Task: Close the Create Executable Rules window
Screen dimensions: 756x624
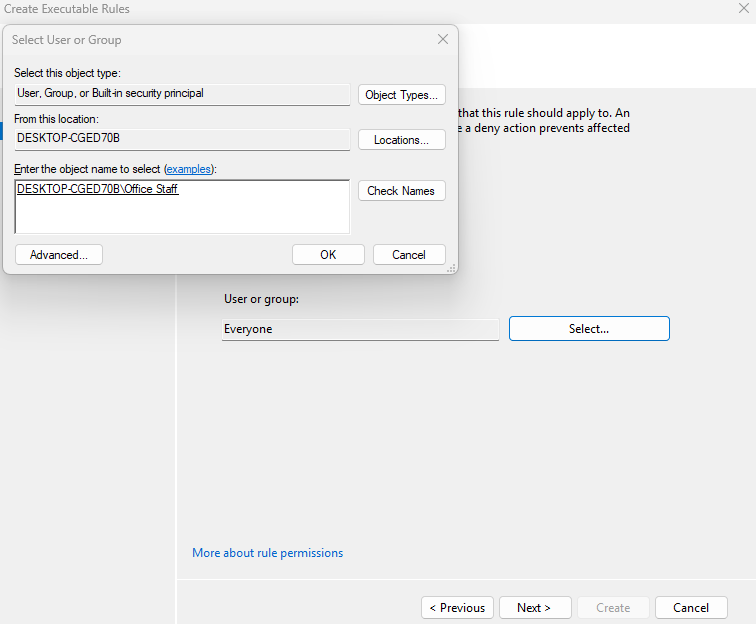Action: 741,9
